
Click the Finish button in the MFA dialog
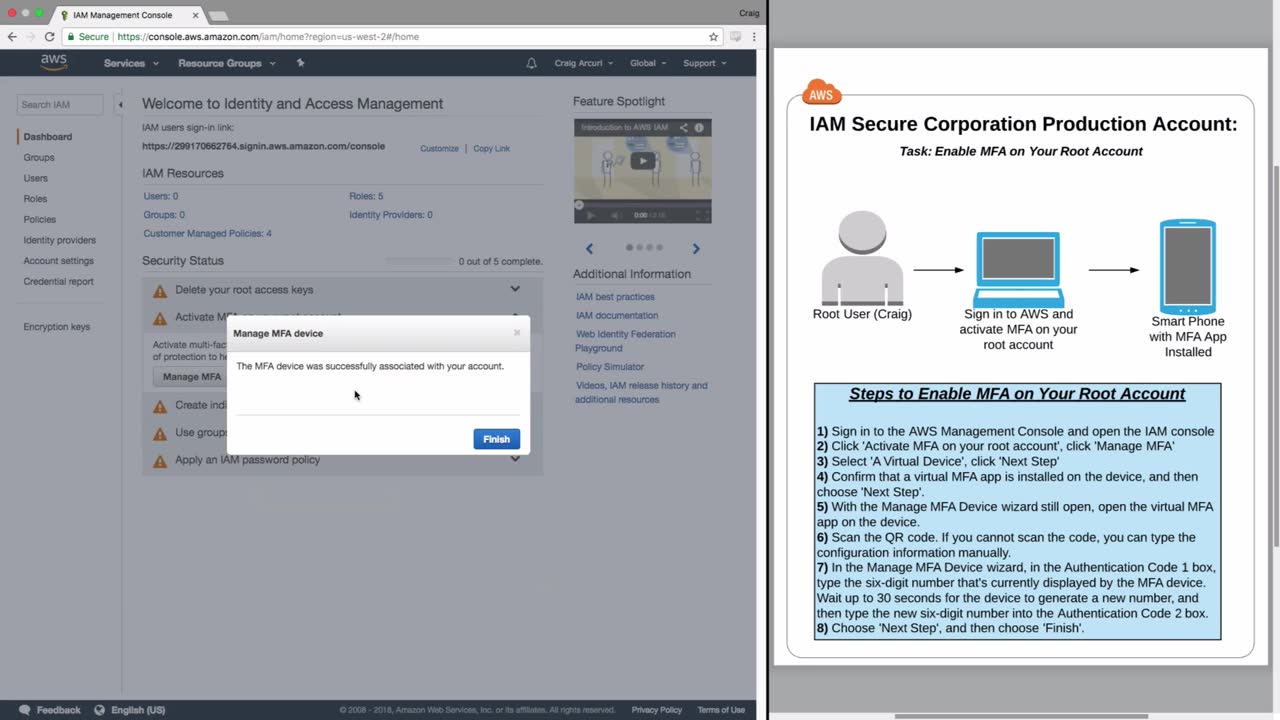click(x=496, y=439)
